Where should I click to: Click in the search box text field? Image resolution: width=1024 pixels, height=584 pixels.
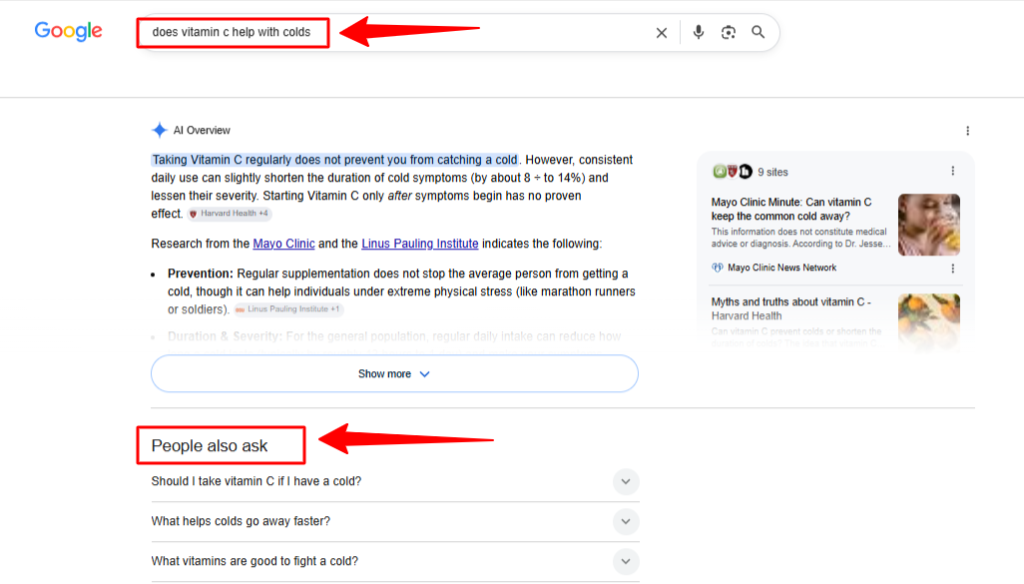tap(392, 32)
